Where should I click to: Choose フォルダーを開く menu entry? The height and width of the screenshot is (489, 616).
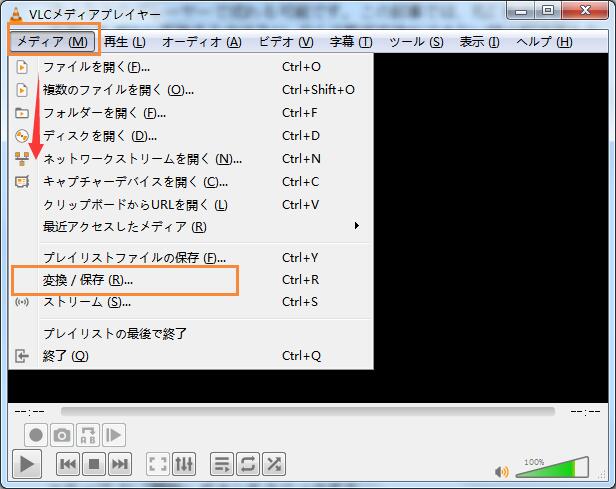pos(191,113)
